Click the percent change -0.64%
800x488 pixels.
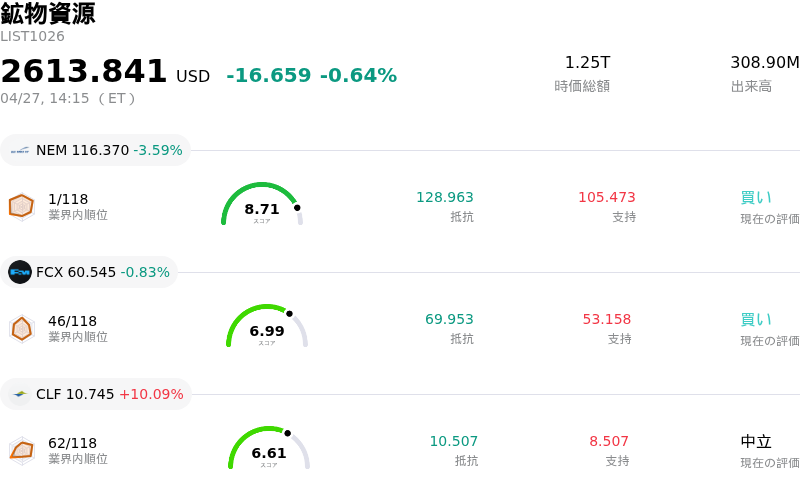click(358, 76)
